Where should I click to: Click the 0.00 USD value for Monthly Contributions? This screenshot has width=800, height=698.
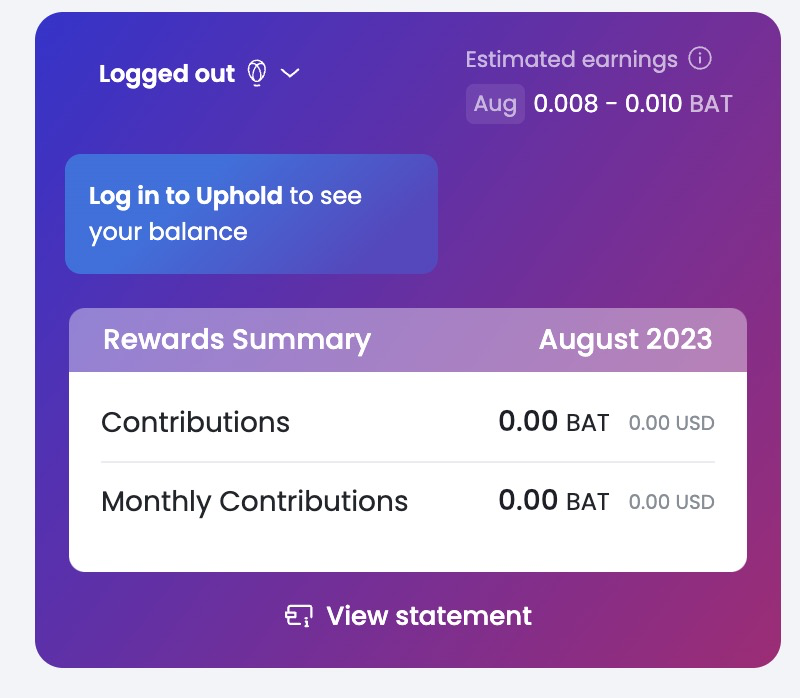671,502
